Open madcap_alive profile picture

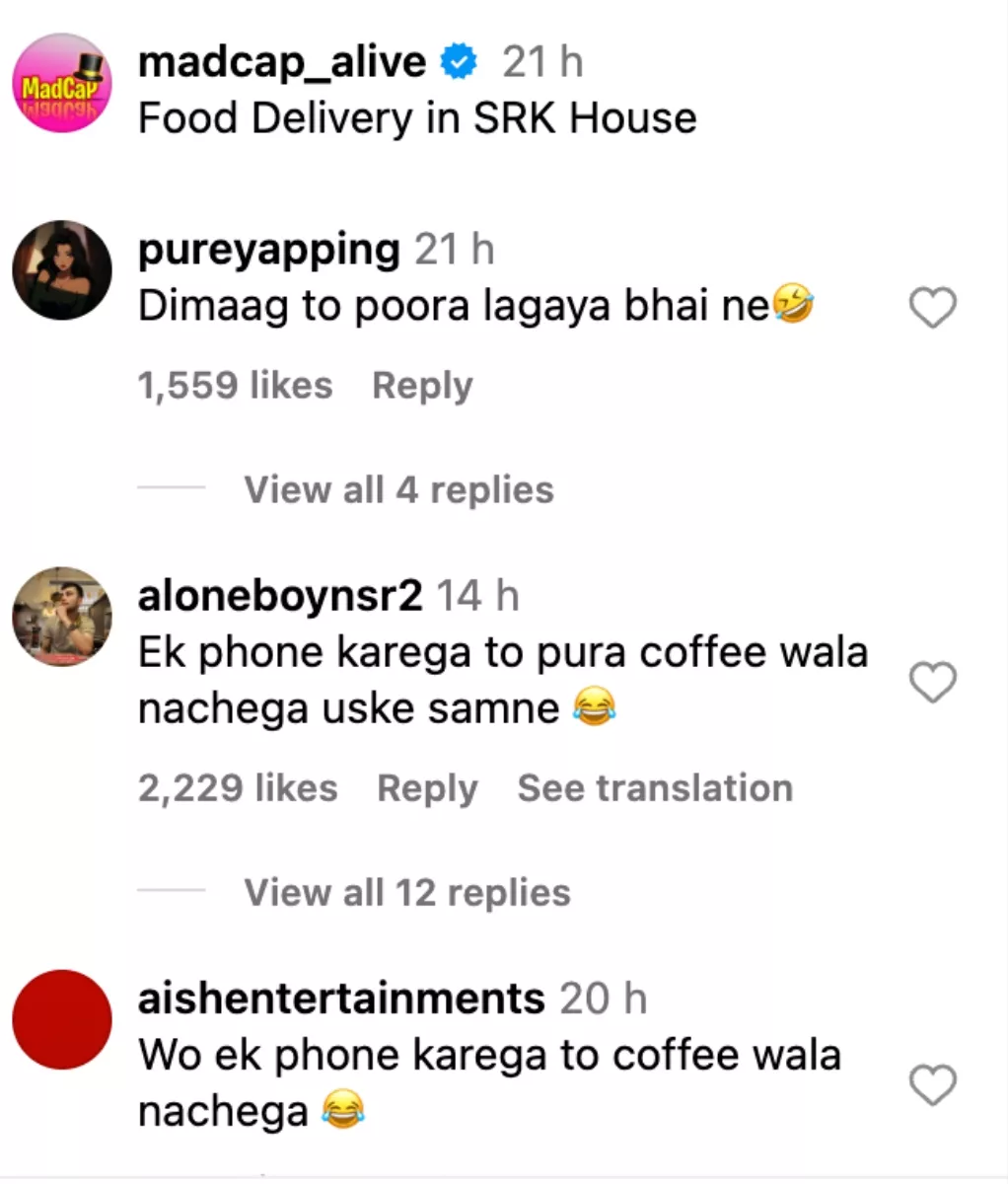tap(61, 83)
